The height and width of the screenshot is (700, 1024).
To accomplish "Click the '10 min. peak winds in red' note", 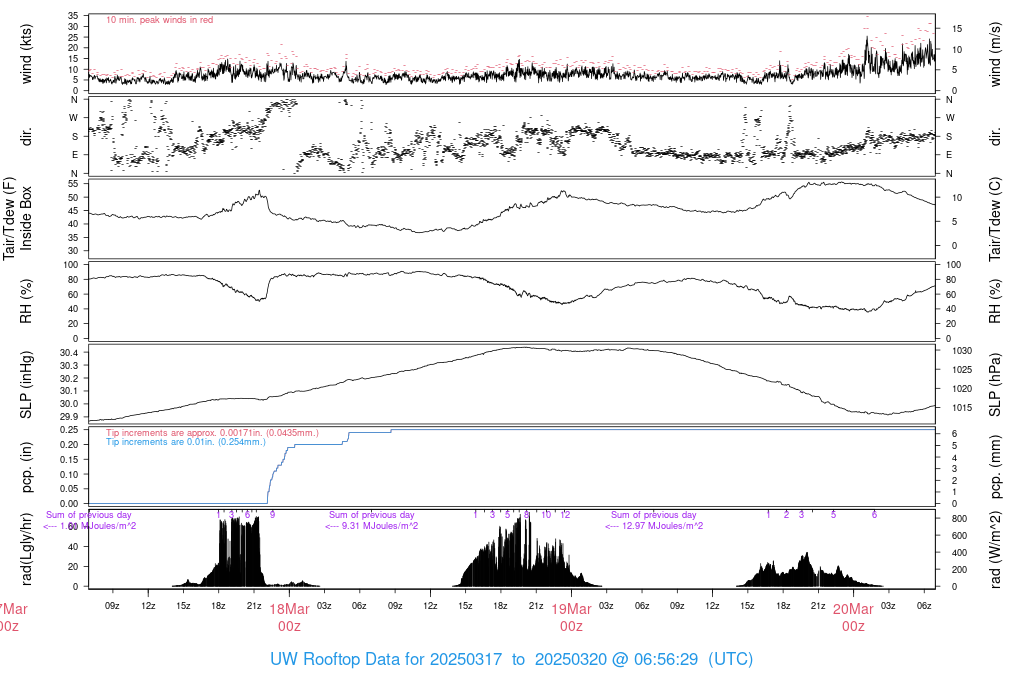I will [x=159, y=20].
